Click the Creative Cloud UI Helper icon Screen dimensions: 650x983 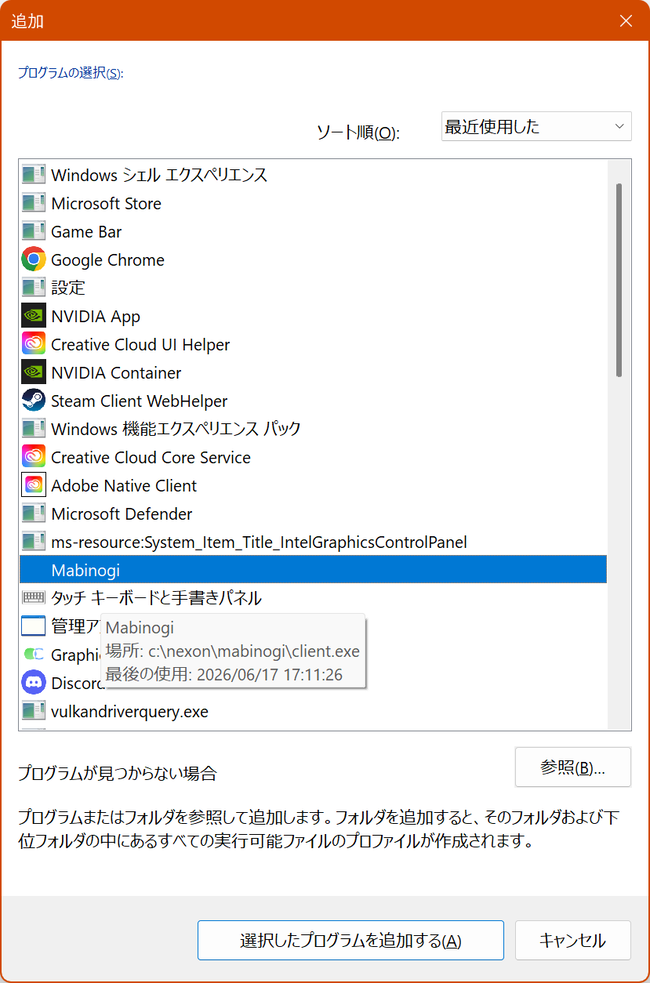tap(33, 344)
